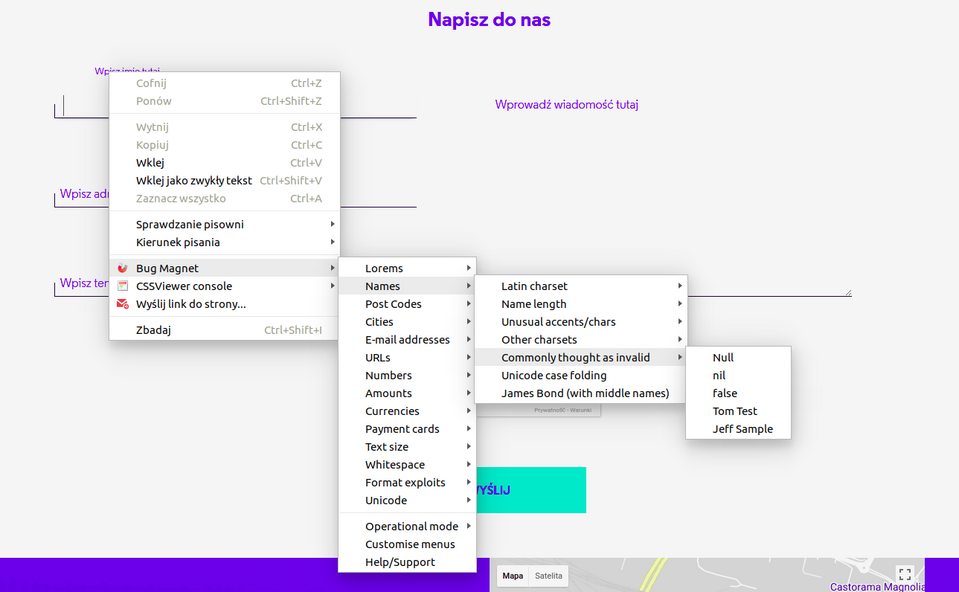
Task: Toggle the map fullscreen icon
Action: click(905, 574)
